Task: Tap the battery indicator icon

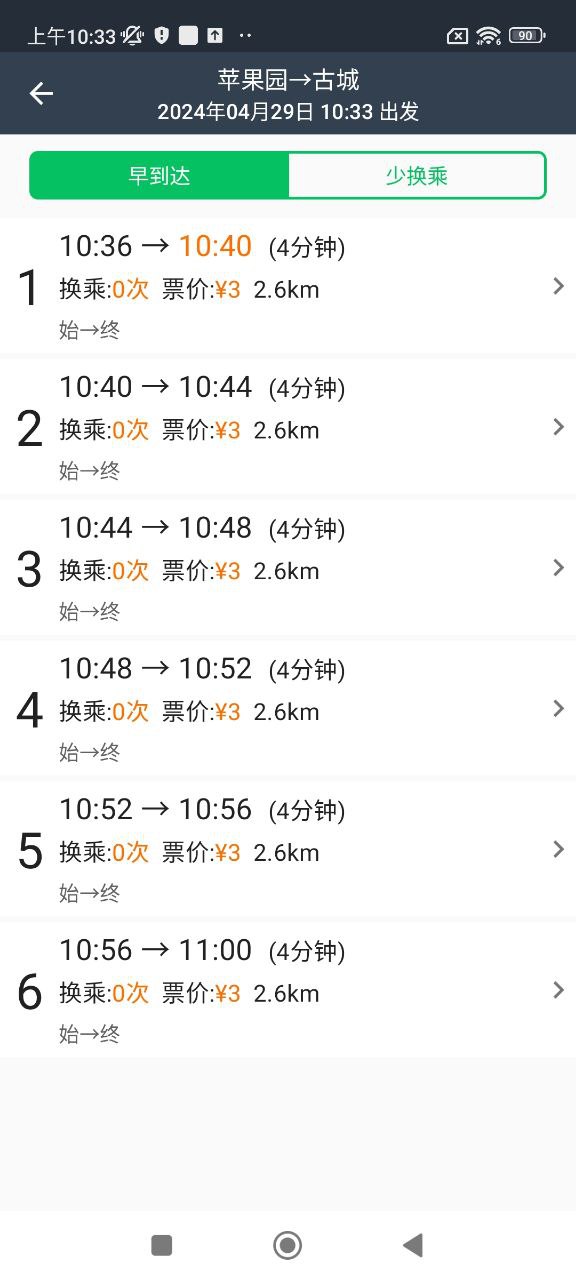Action: [x=527, y=36]
